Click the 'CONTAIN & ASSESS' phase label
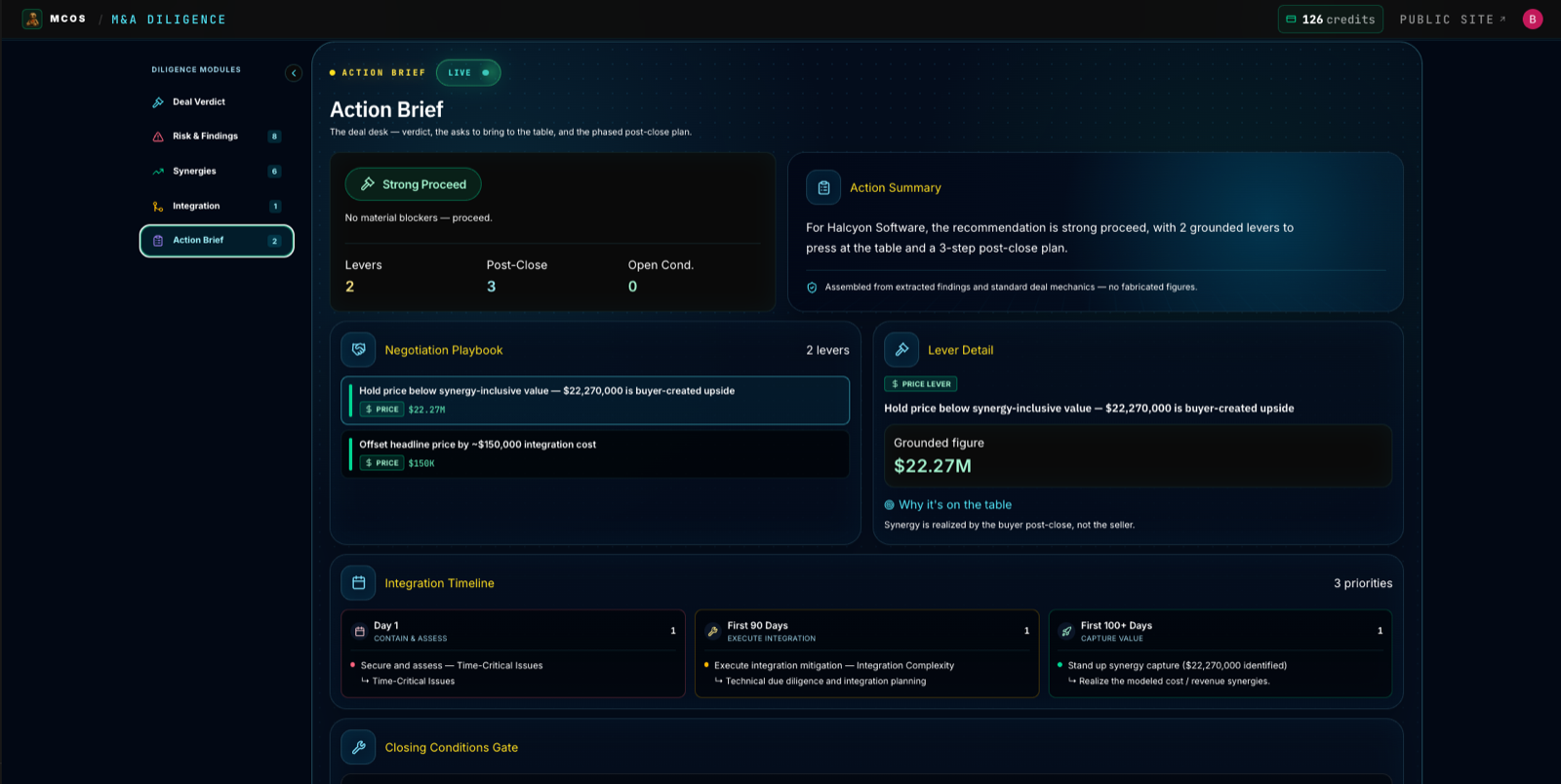The width and height of the screenshot is (1561, 784). coord(411,639)
